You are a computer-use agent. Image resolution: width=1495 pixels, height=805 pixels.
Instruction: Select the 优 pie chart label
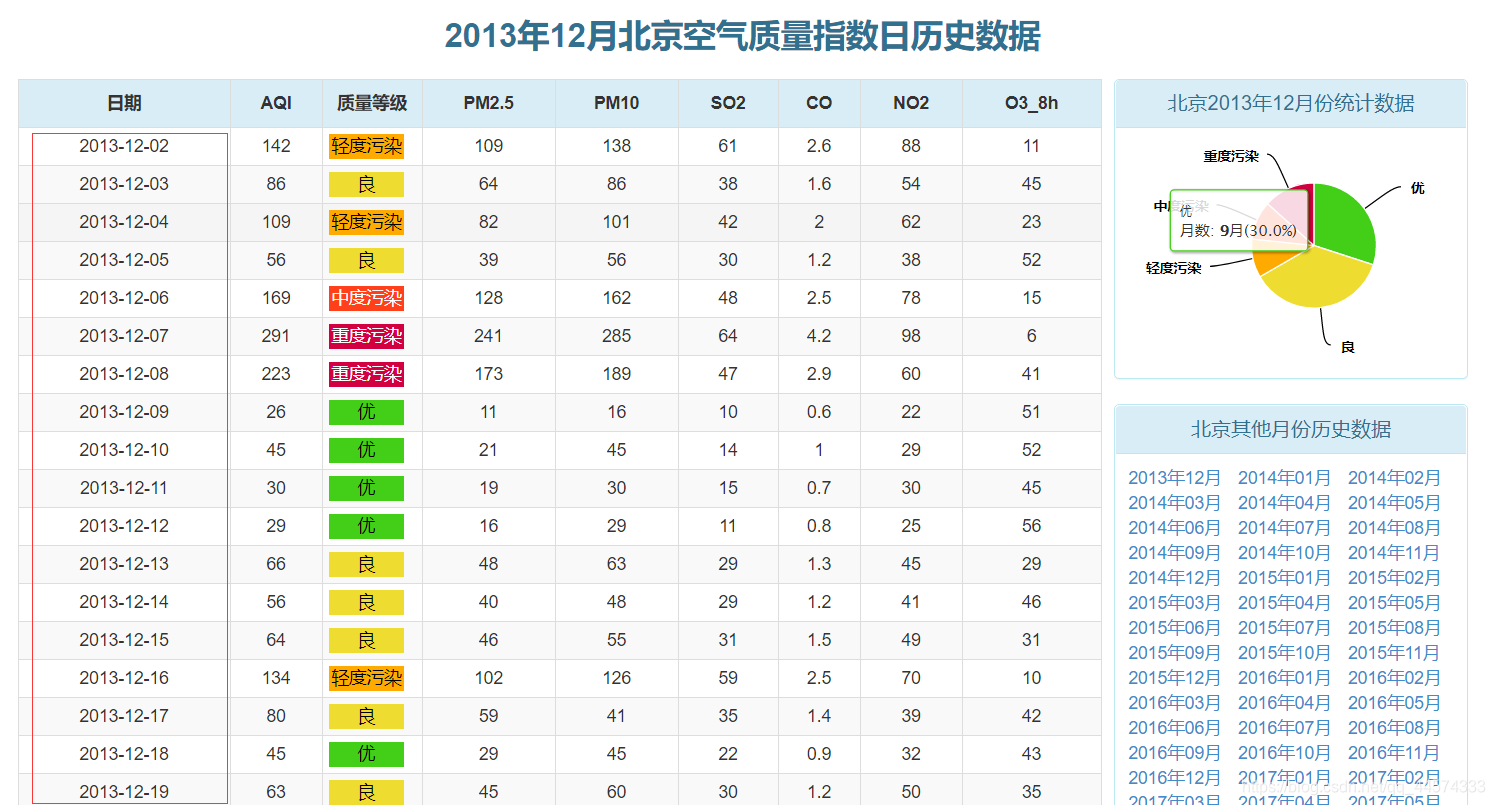pos(1417,188)
